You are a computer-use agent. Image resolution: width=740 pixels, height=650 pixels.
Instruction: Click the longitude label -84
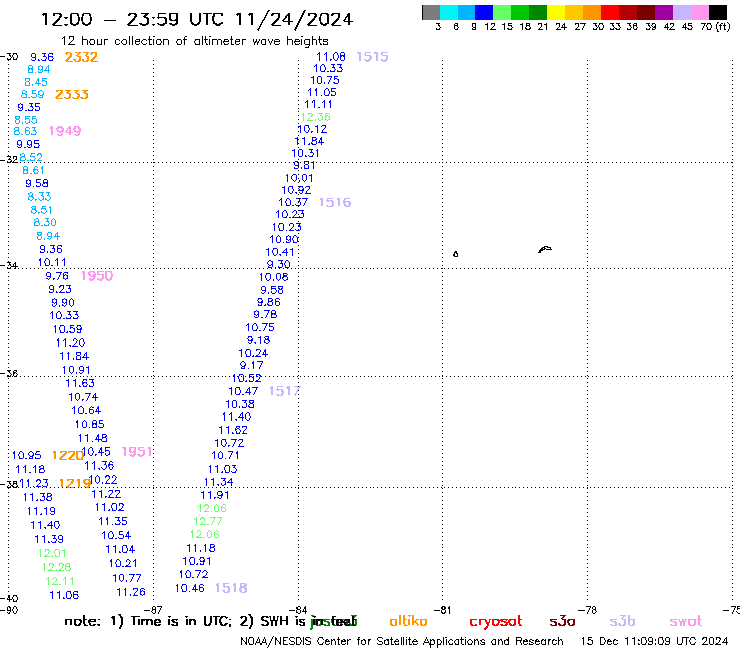click(298, 610)
